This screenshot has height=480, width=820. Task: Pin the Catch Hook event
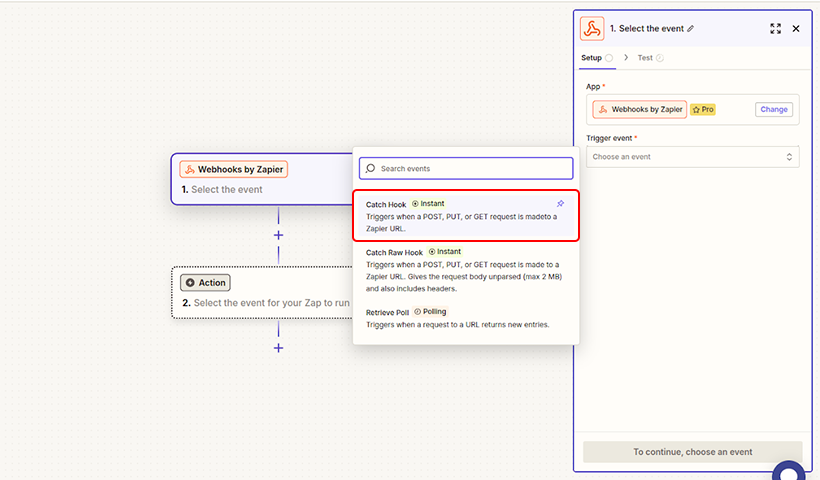[560, 203]
